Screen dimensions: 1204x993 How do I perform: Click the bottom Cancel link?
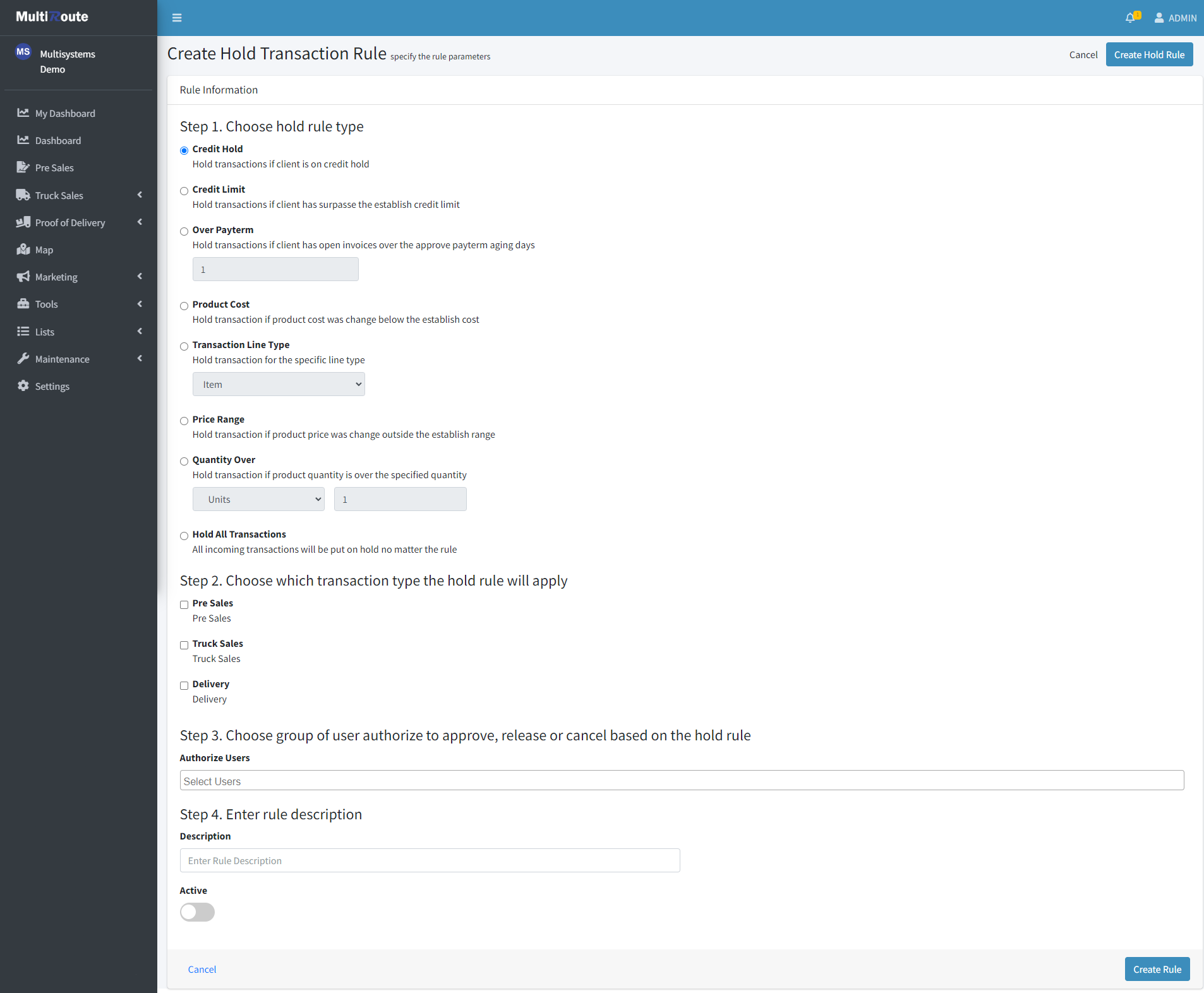pyautogui.click(x=202, y=969)
